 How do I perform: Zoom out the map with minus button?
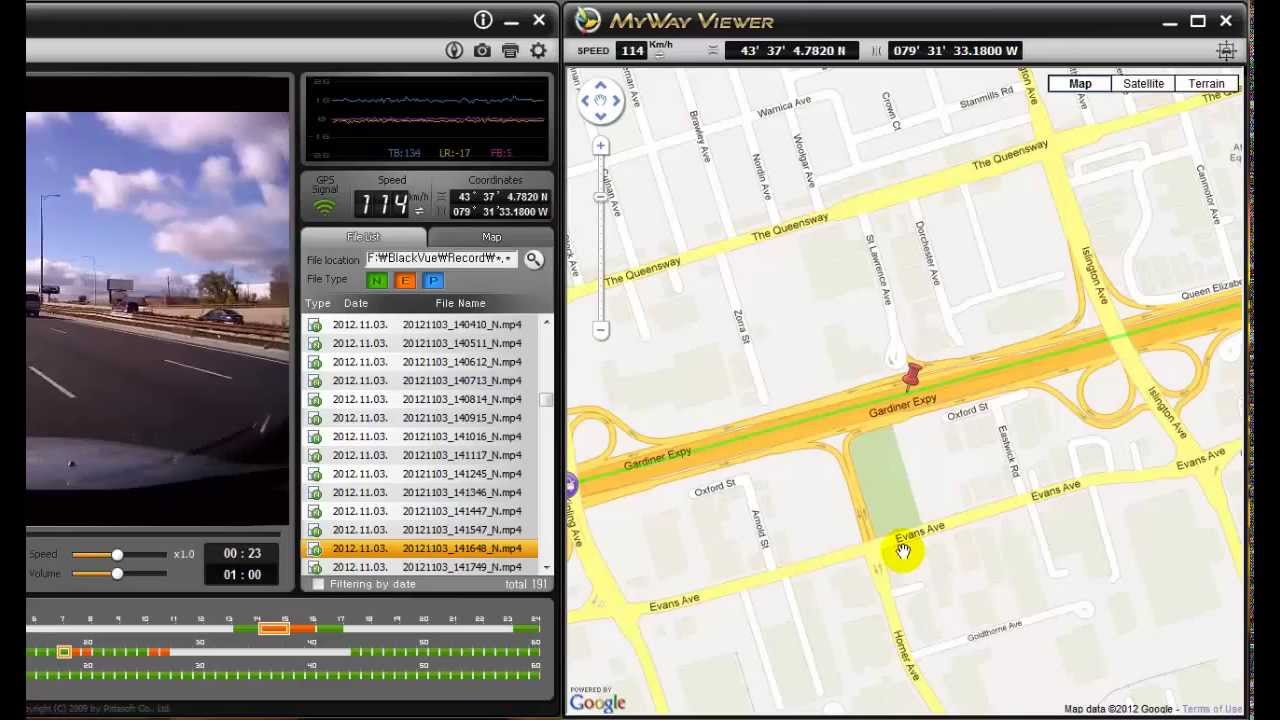601,330
